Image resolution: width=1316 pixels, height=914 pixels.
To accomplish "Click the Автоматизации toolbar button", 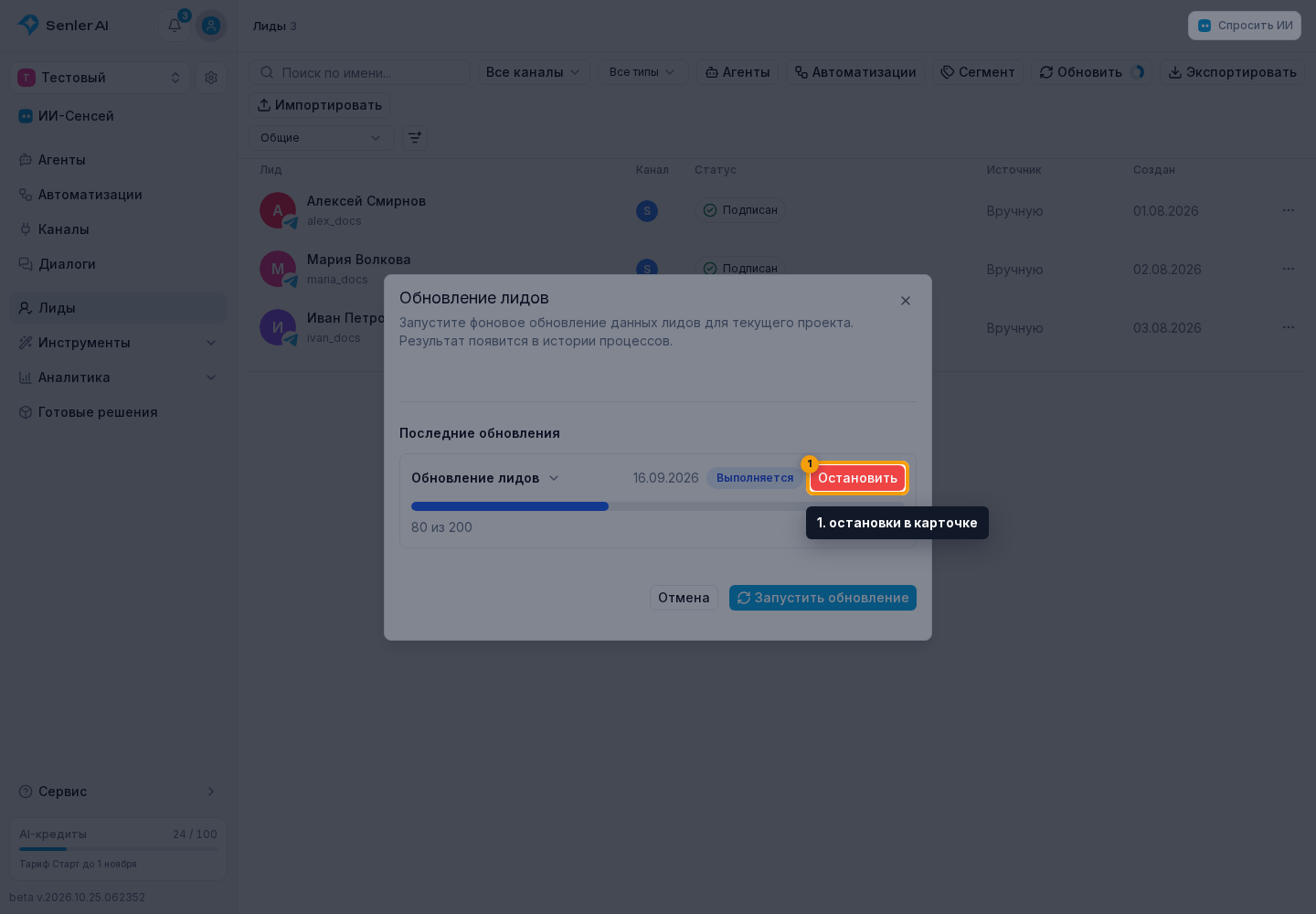I will tap(855, 72).
